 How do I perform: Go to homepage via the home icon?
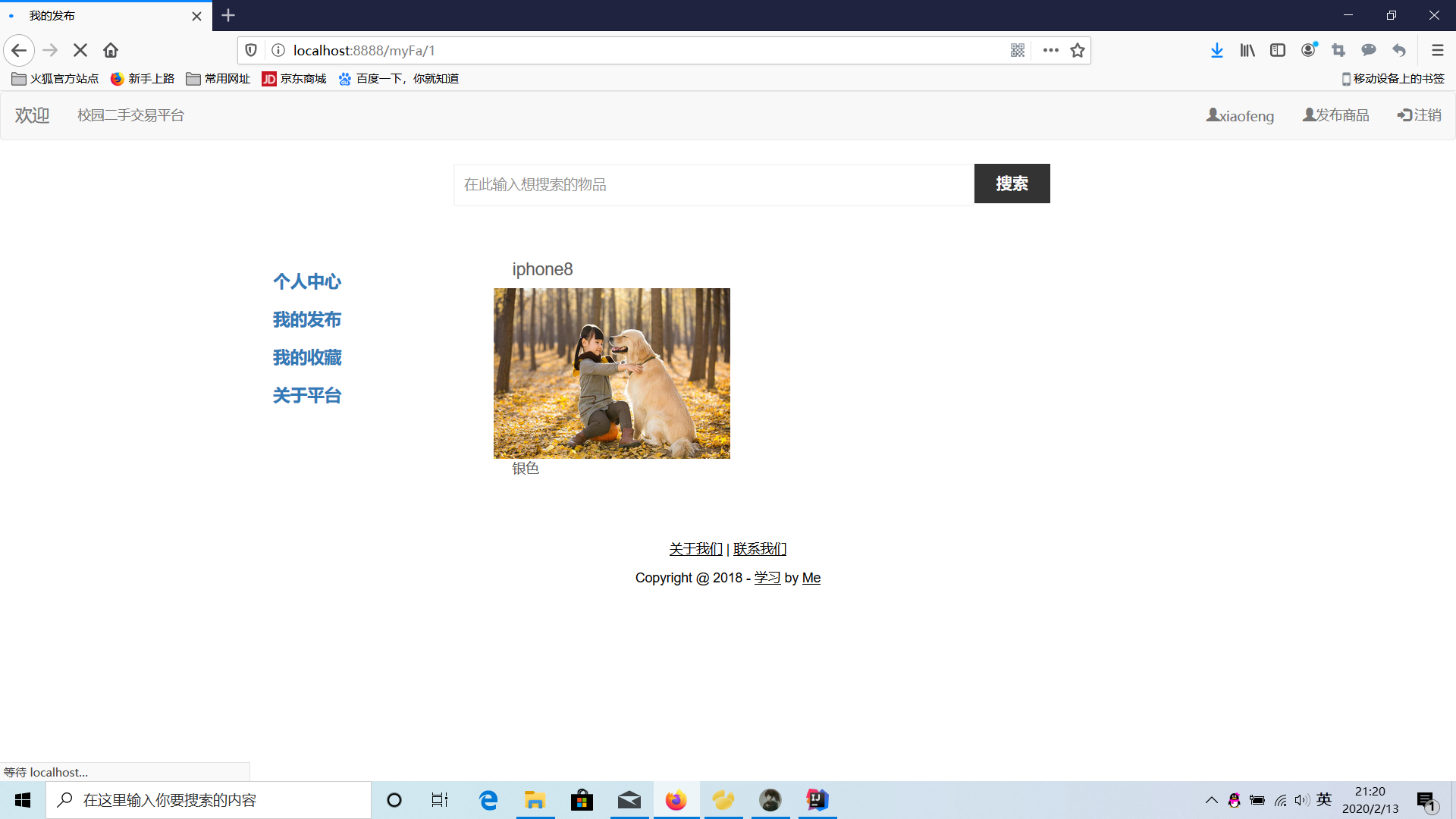pyautogui.click(x=110, y=50)
